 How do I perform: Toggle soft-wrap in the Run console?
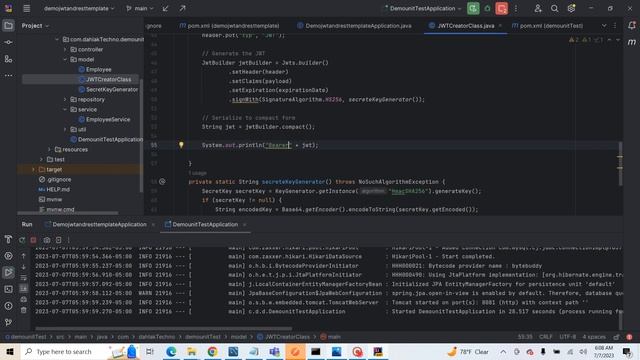(24, 278)
